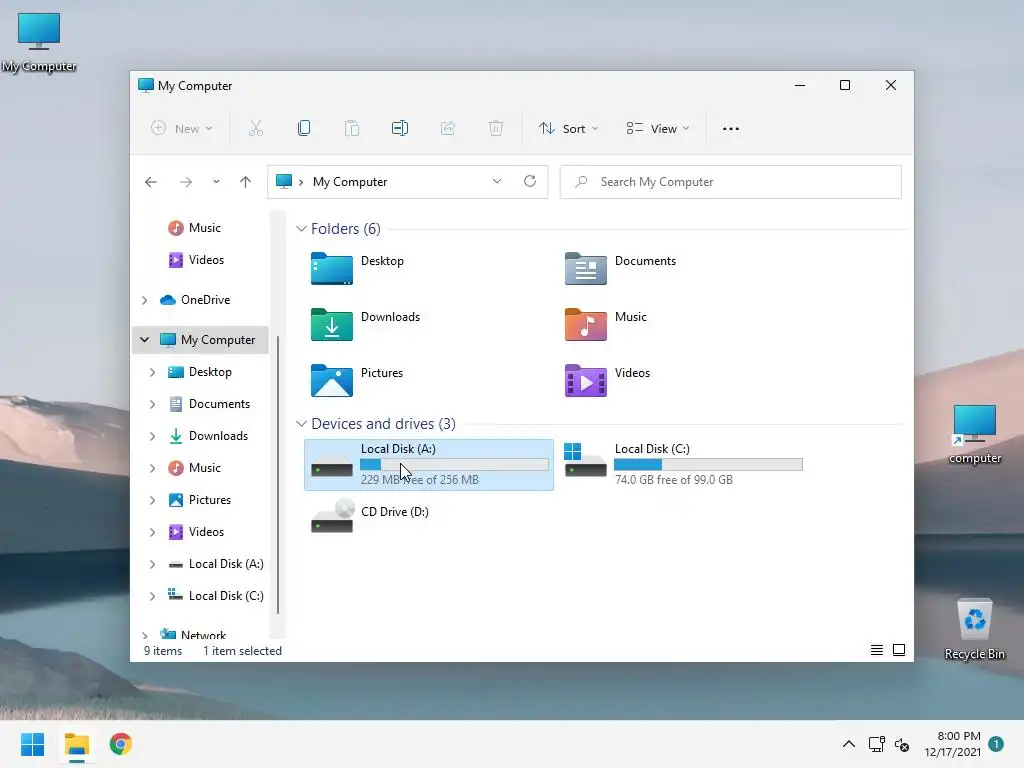Viewport: 1024px width, 768px height.
Task: Click the Delete trash icon in toolbar
Action: tap(496, 129)
